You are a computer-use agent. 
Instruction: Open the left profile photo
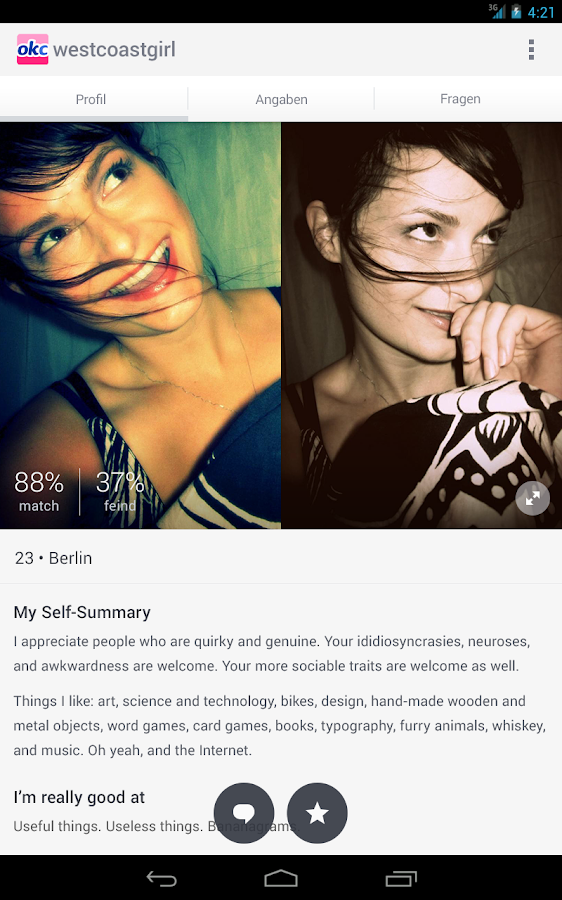pyautogui.click(x=140, y=325)
